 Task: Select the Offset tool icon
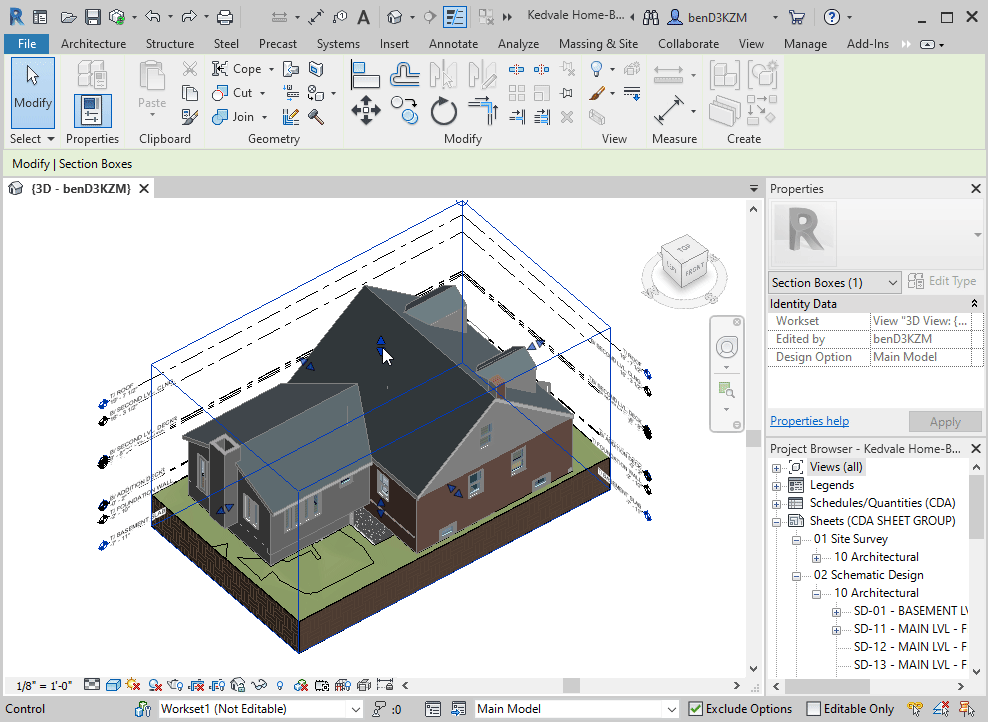[x=405, y=74]
